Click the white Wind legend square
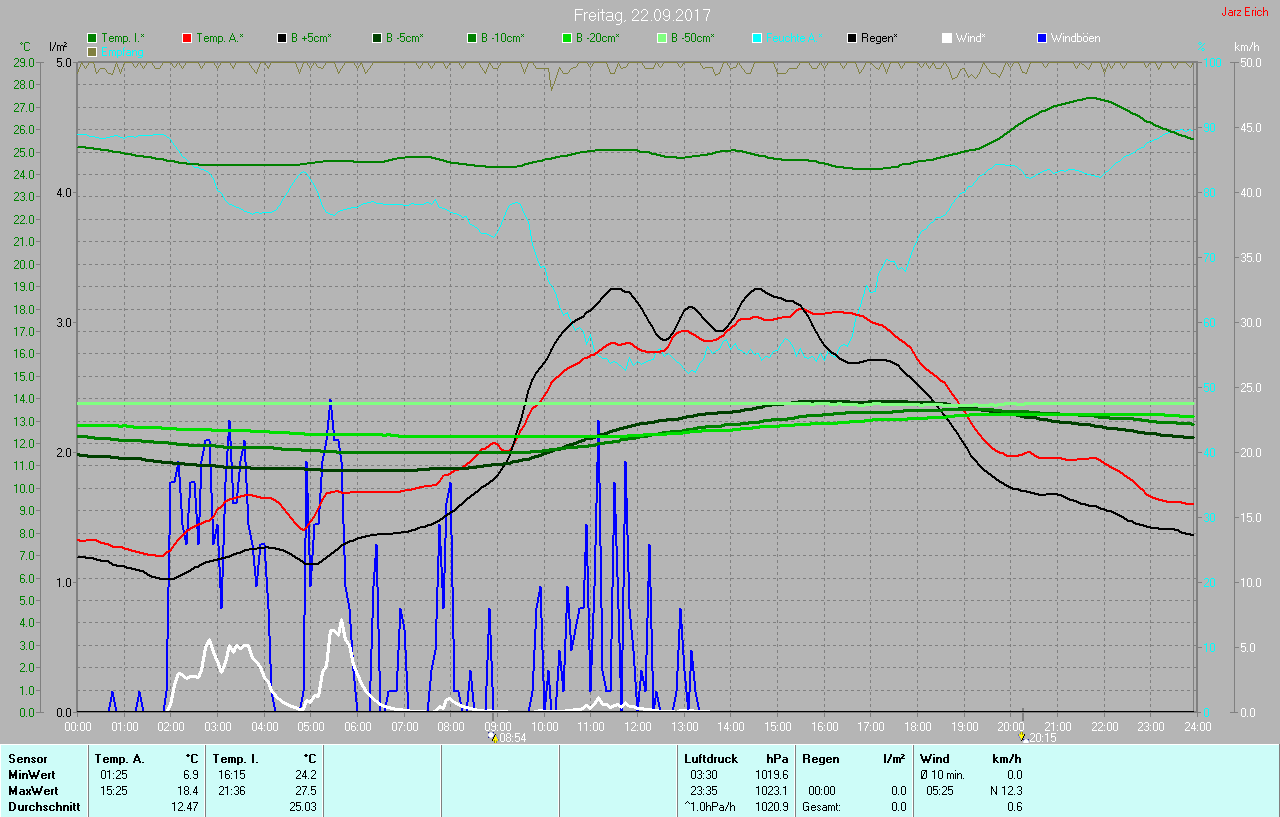The height and width of the screenshot is (817, 1280). [x=948, y=38]
